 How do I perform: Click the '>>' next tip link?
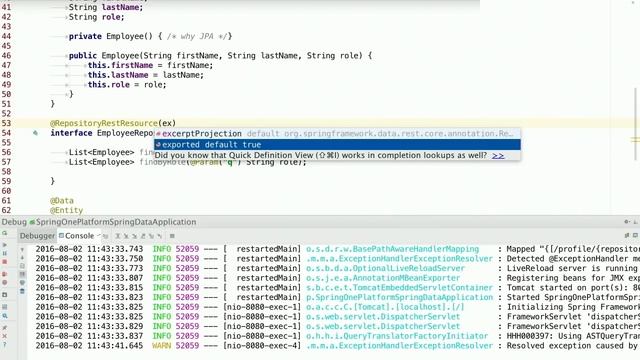498,156
